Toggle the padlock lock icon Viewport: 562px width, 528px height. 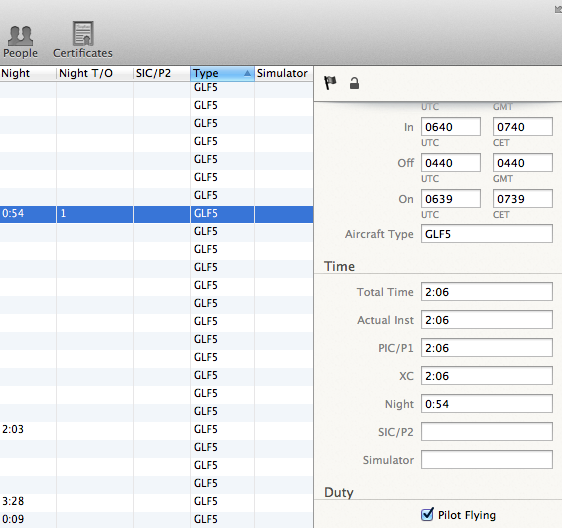[x=354, y=83]
